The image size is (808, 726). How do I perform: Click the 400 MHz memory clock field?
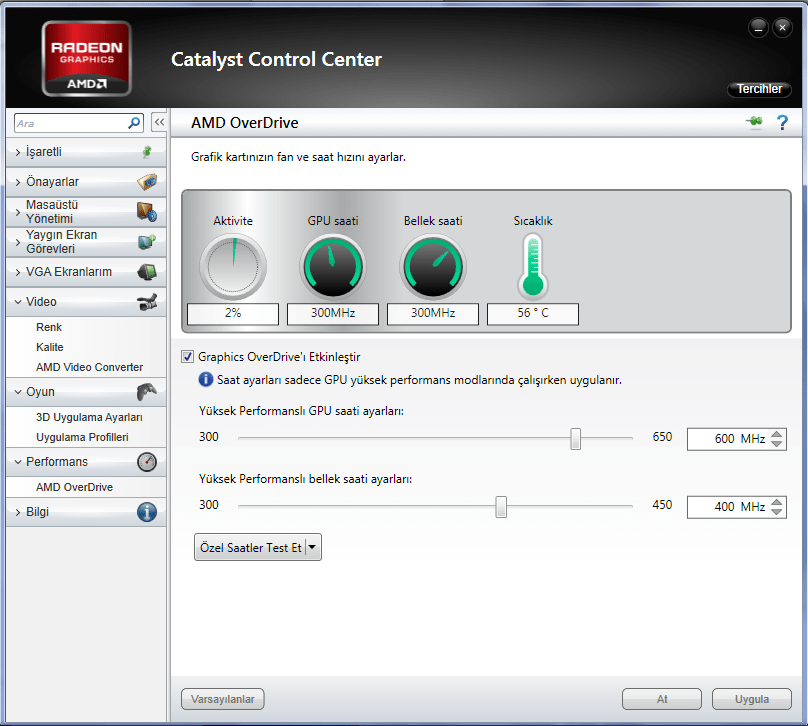728,507
